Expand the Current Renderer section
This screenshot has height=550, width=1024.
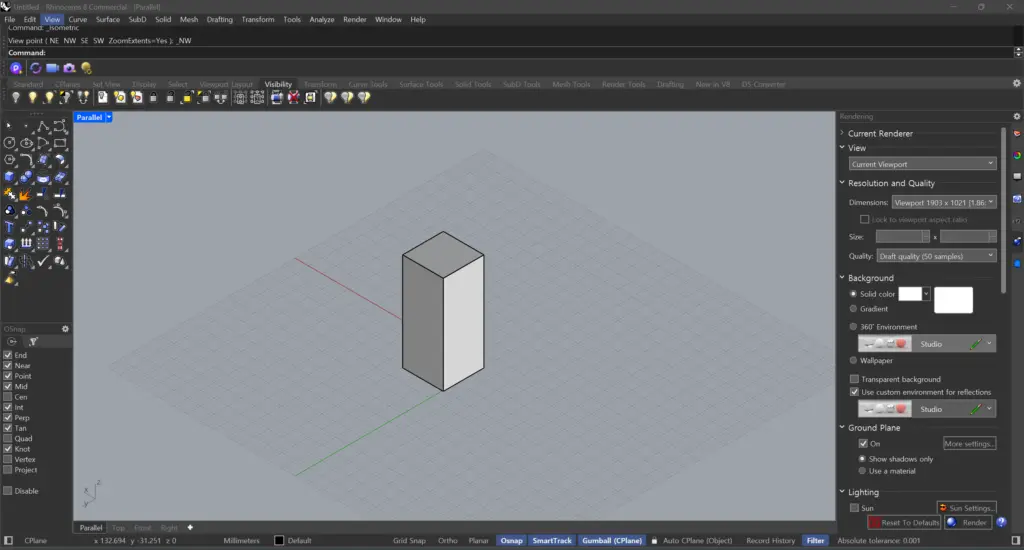point(842,133)
